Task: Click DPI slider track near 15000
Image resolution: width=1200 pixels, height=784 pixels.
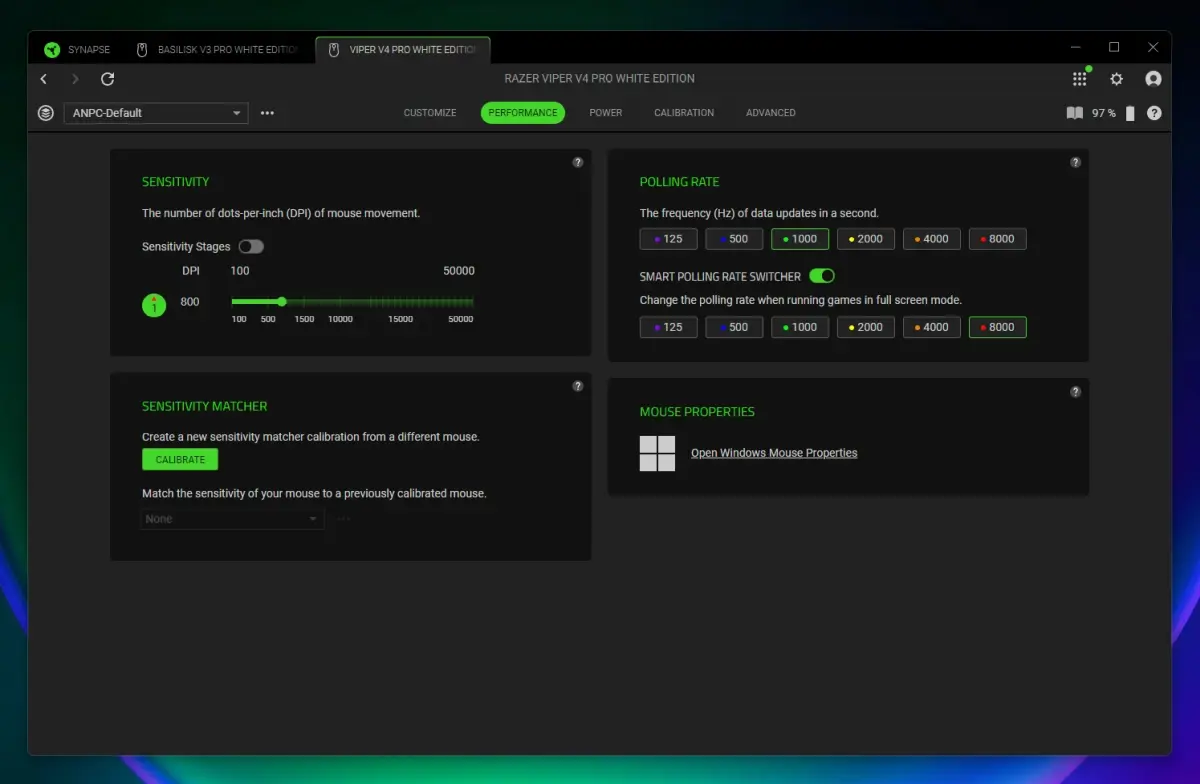Action: click(x=400, y=301)
